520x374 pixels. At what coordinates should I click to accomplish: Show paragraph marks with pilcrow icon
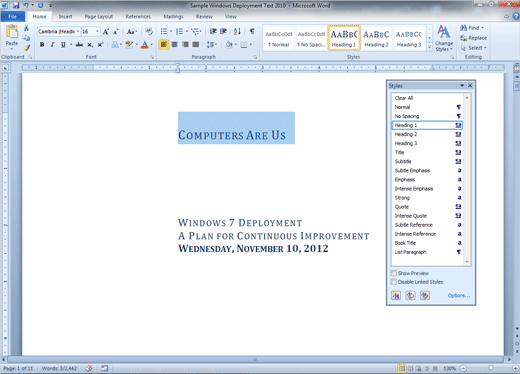coord(252,31)
